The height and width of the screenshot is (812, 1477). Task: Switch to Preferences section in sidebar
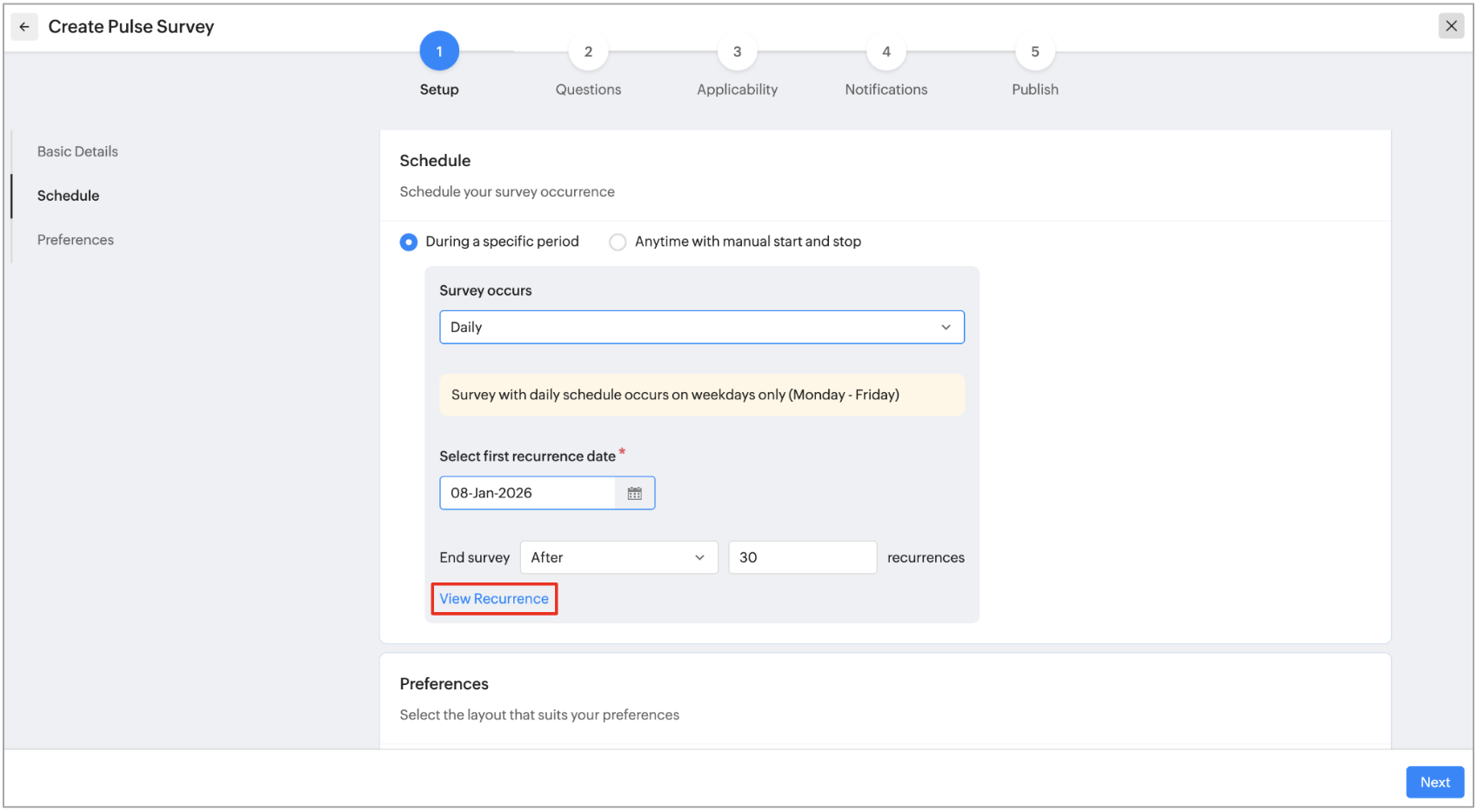[x=76, y=240]
